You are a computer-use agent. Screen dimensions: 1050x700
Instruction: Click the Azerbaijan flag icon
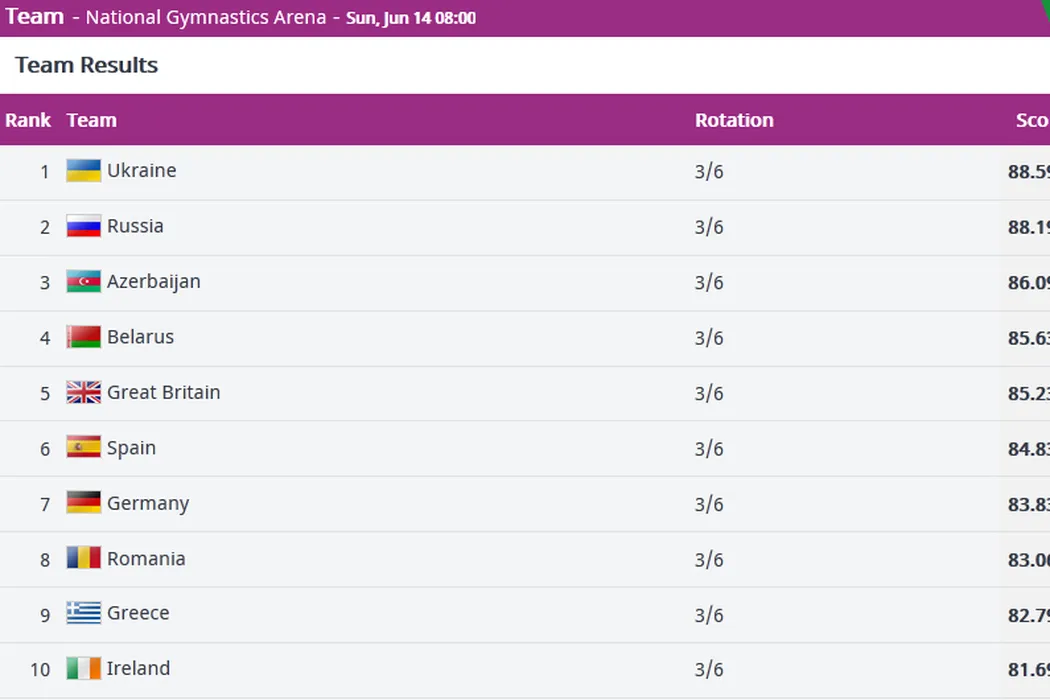point(84,282)
